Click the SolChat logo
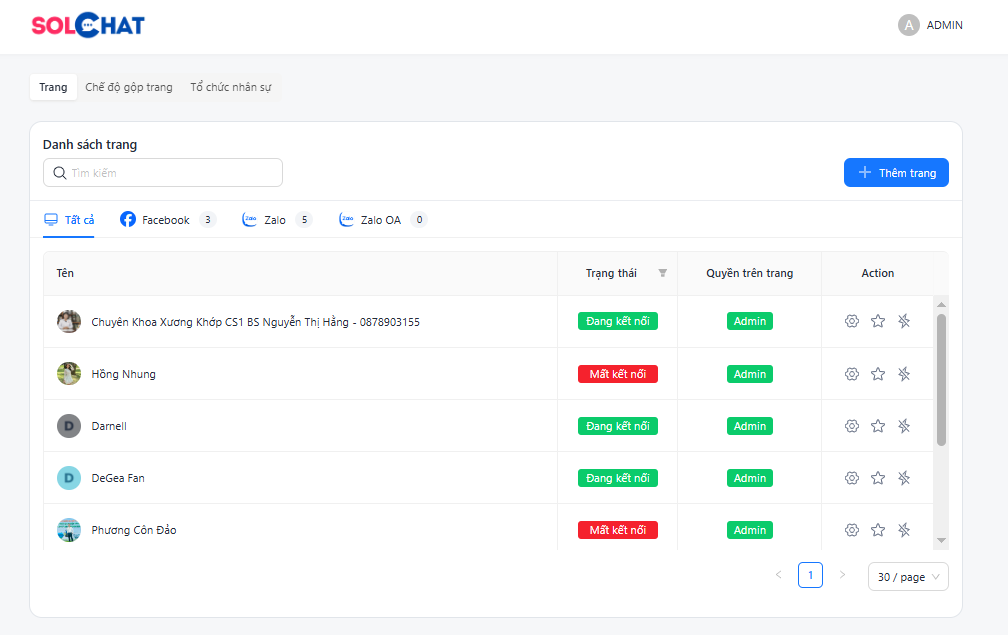 pyautogui.click(x=88, y=26)
